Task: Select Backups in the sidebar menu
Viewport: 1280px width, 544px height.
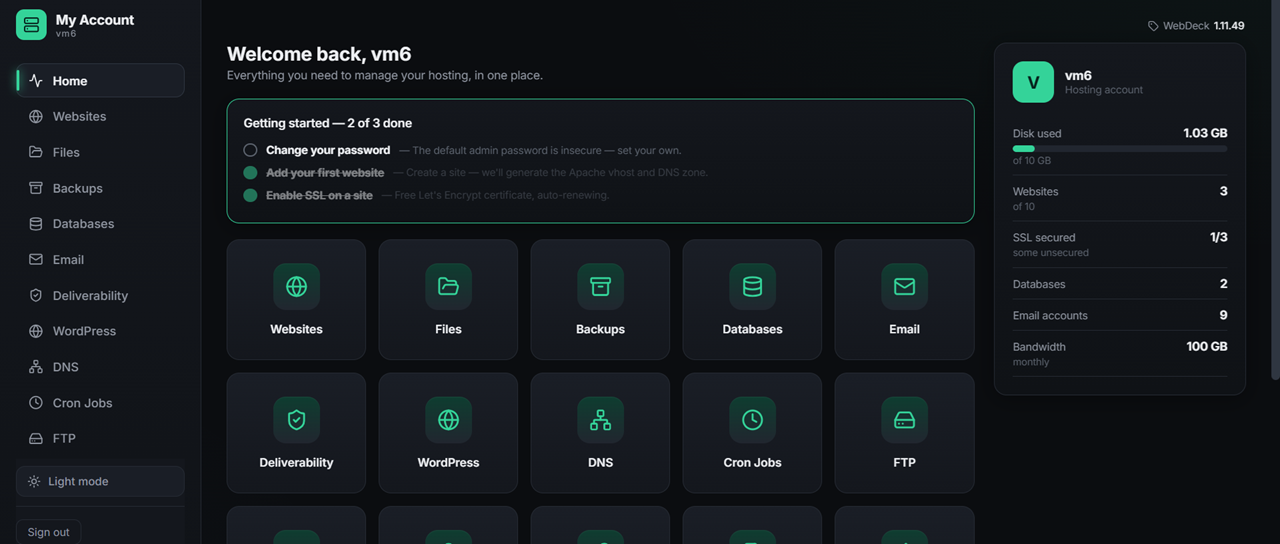Action: click(x=100, y=188)
